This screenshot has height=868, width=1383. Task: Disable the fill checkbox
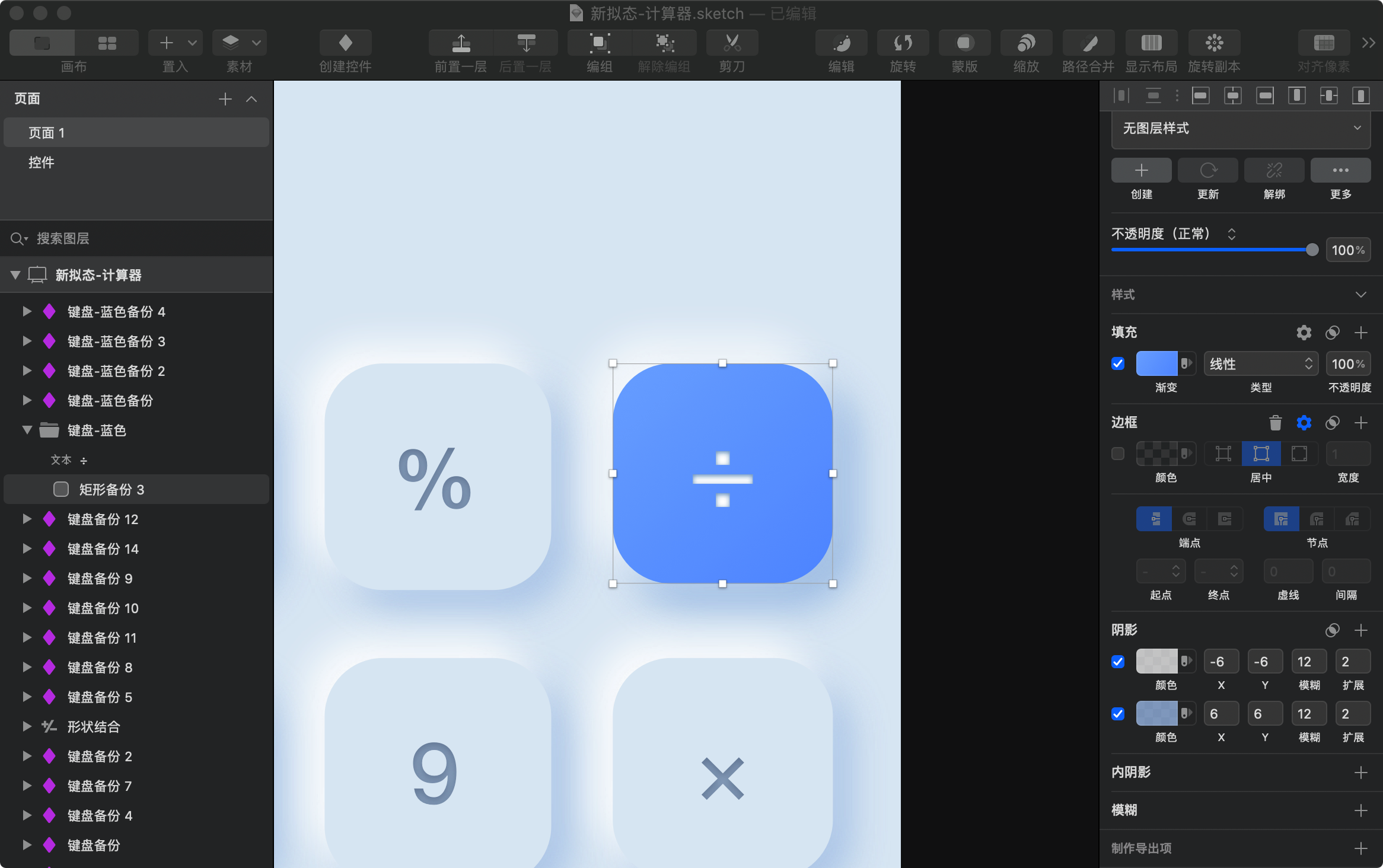[x=1118, y=363]
